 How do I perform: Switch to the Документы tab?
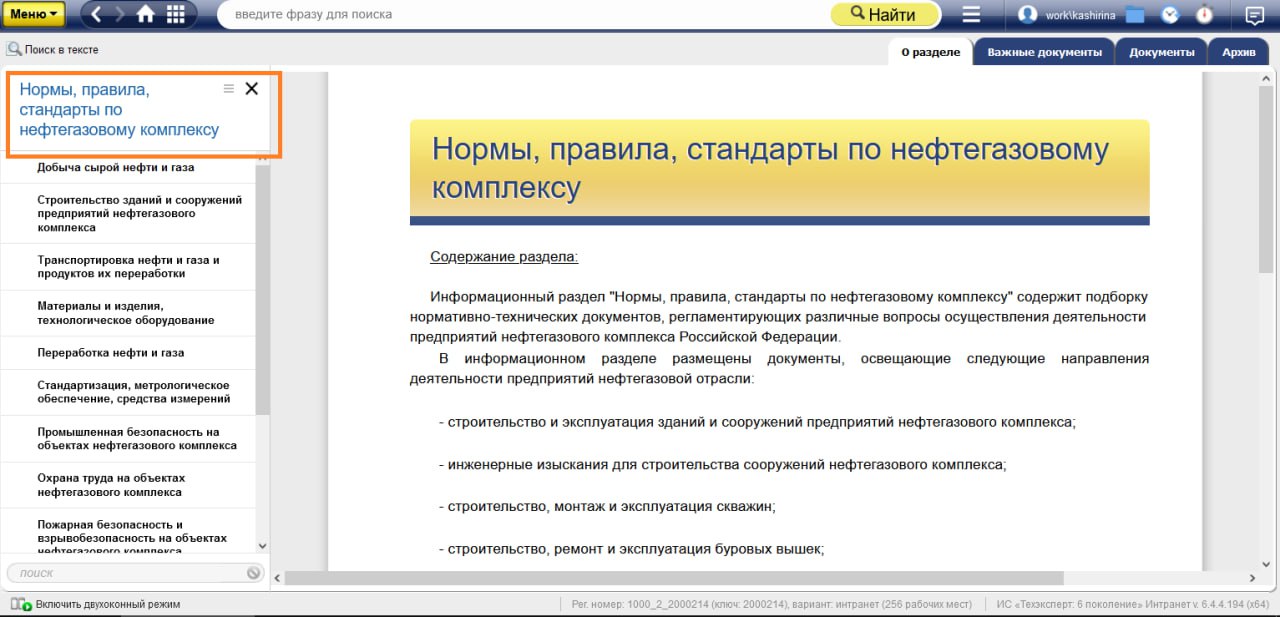1161,52
